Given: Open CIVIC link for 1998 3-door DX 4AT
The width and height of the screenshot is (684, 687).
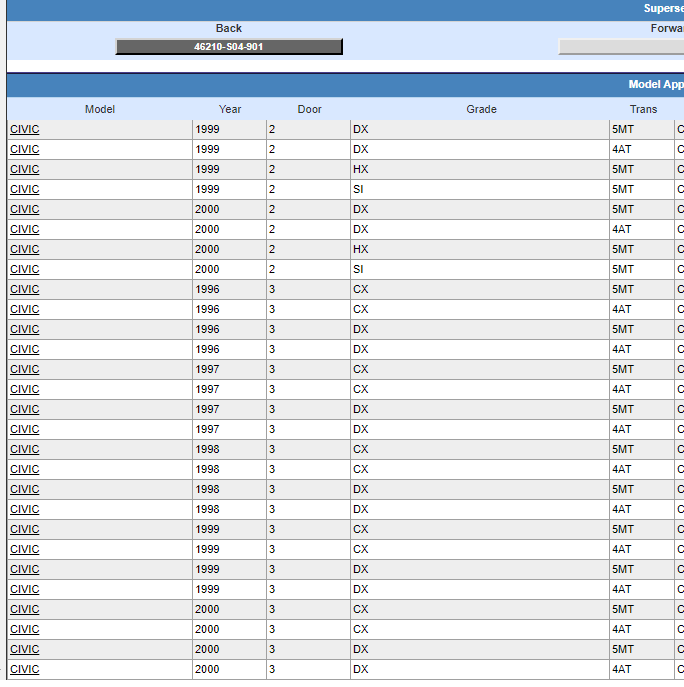Looking at the screenshot, I should [x=25, y=509].
